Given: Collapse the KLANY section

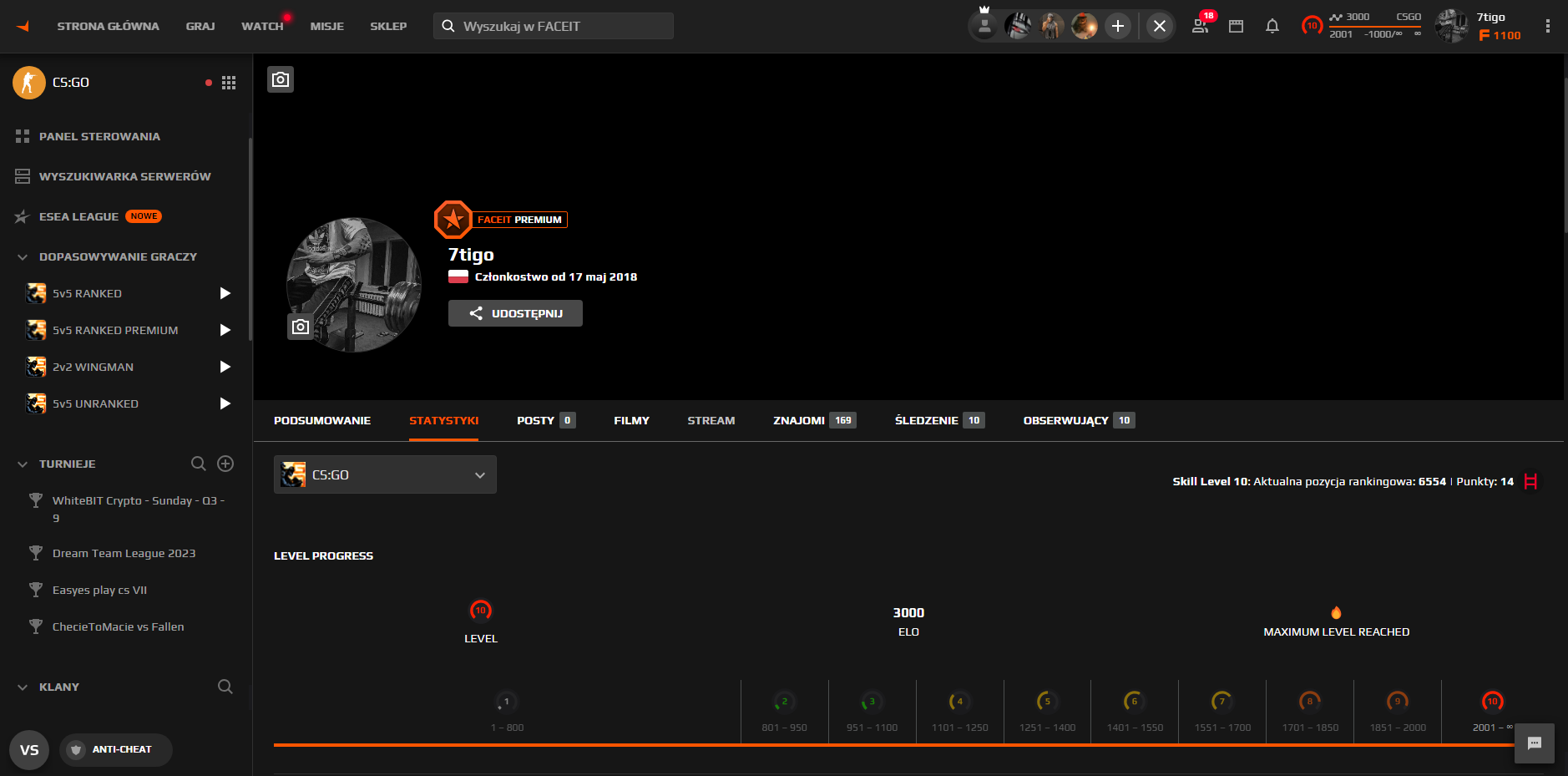Looking at the screenshot, I should 23,687.
